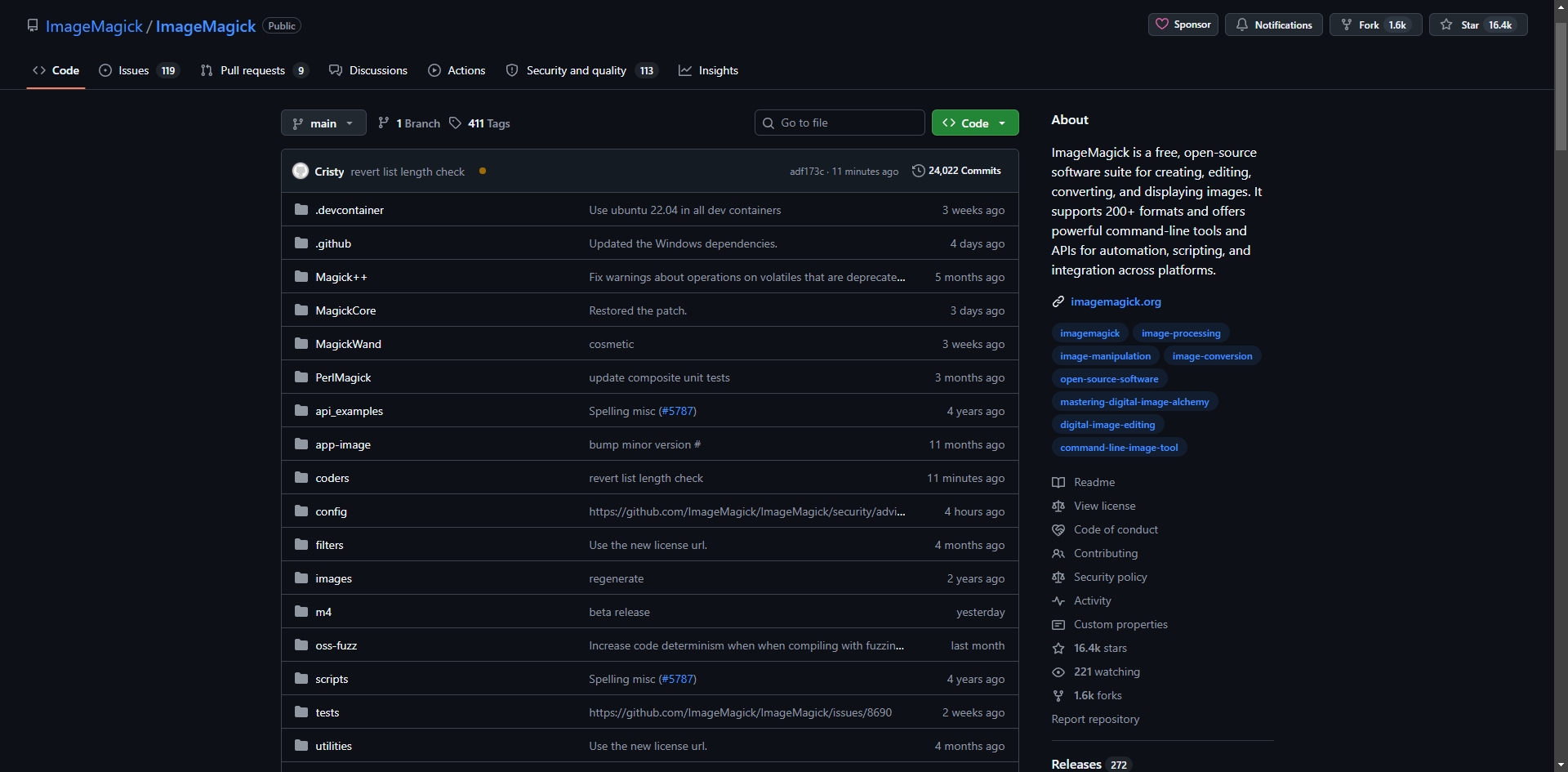
Task: Click the Contributing people icon
Action: tap(1058, 554)
